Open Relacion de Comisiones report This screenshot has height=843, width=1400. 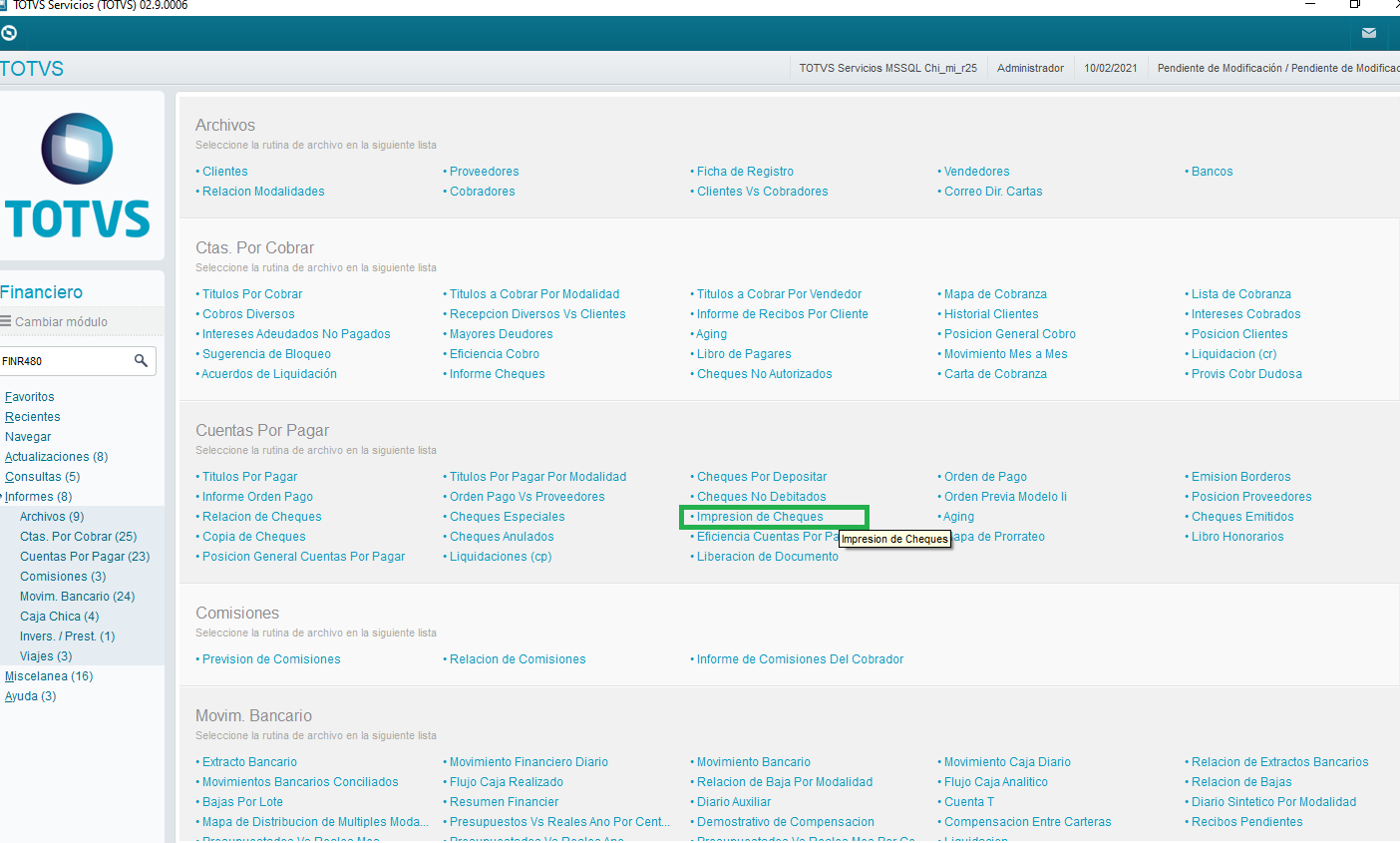[x=518, y=659]
